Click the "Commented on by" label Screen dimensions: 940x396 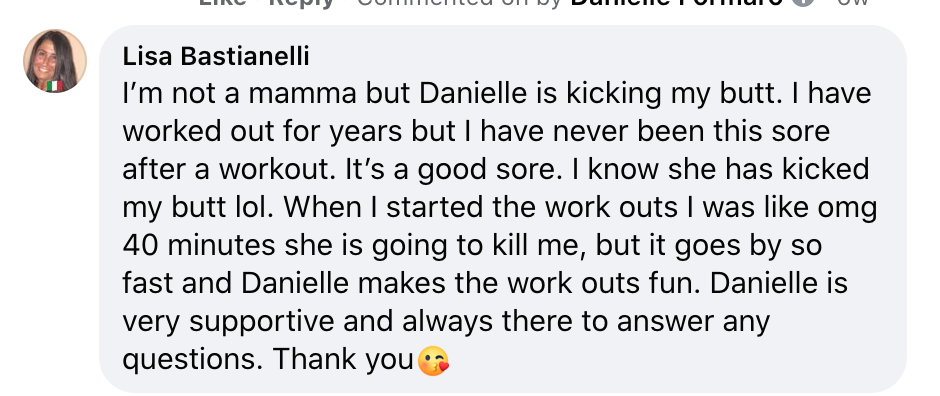(459, 3)
